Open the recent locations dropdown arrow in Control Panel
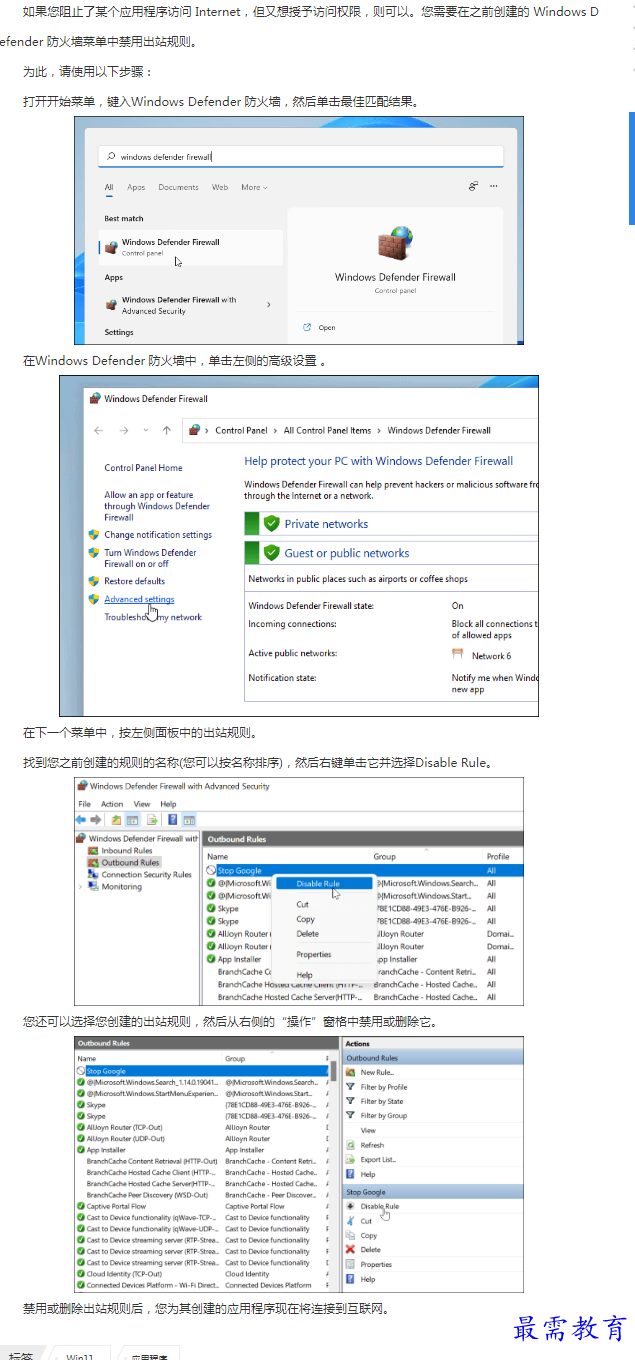The height and width of the screenshot is (1360, 635). pos(145,430)
